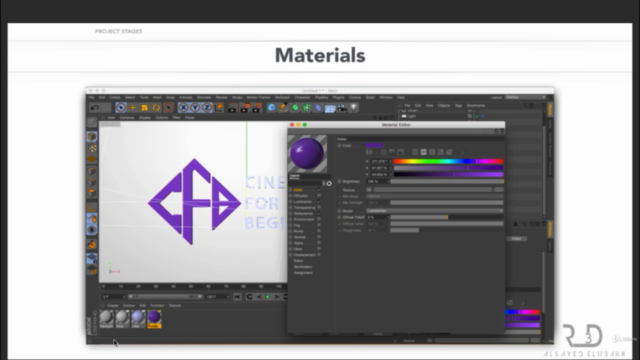Screen dimensions: 640x360
Task: Add a Cube primitive object
Action: 271,107
